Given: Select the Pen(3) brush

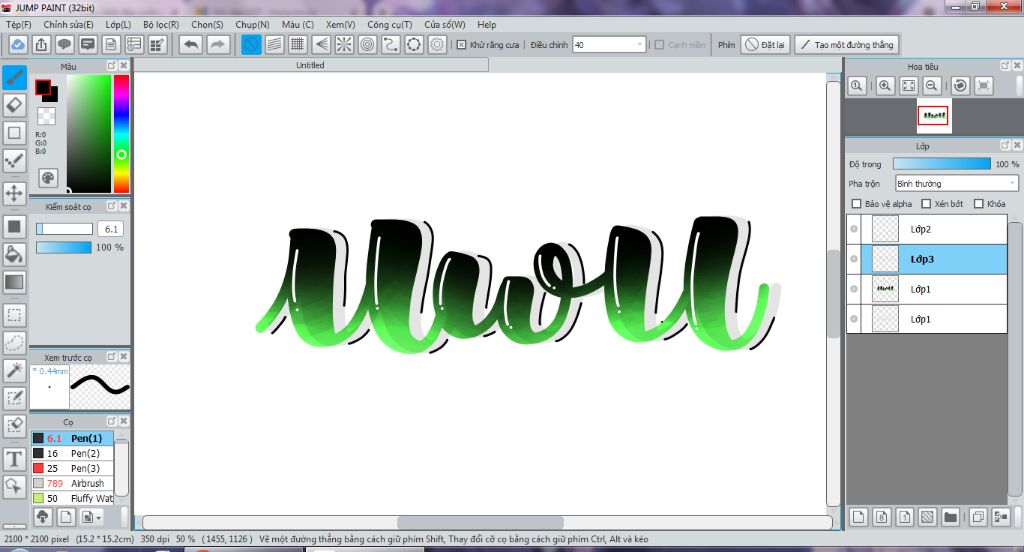Looking at the screenshot, I should pyautogui.click(x=72, y=468).
